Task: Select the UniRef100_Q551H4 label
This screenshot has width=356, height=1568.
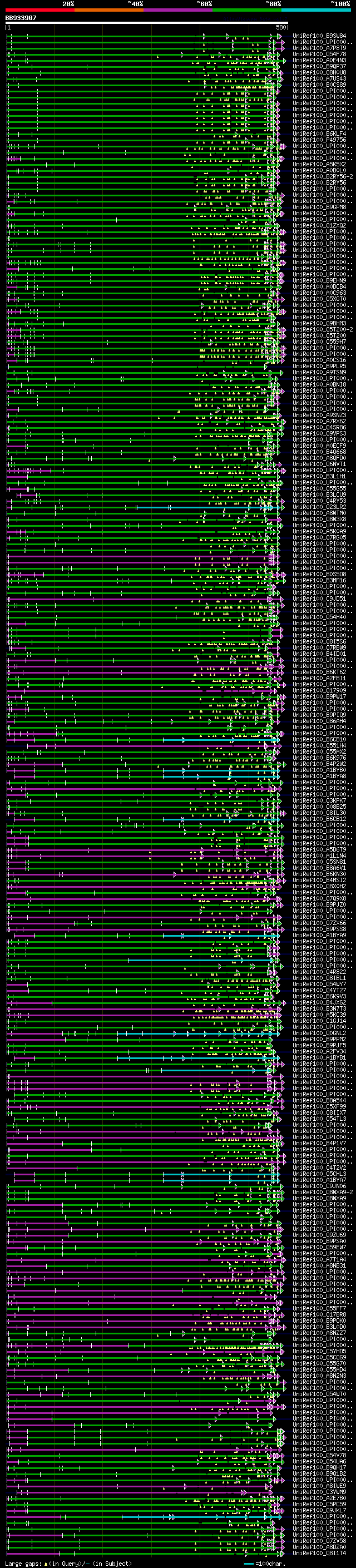Action: point(319,746)
